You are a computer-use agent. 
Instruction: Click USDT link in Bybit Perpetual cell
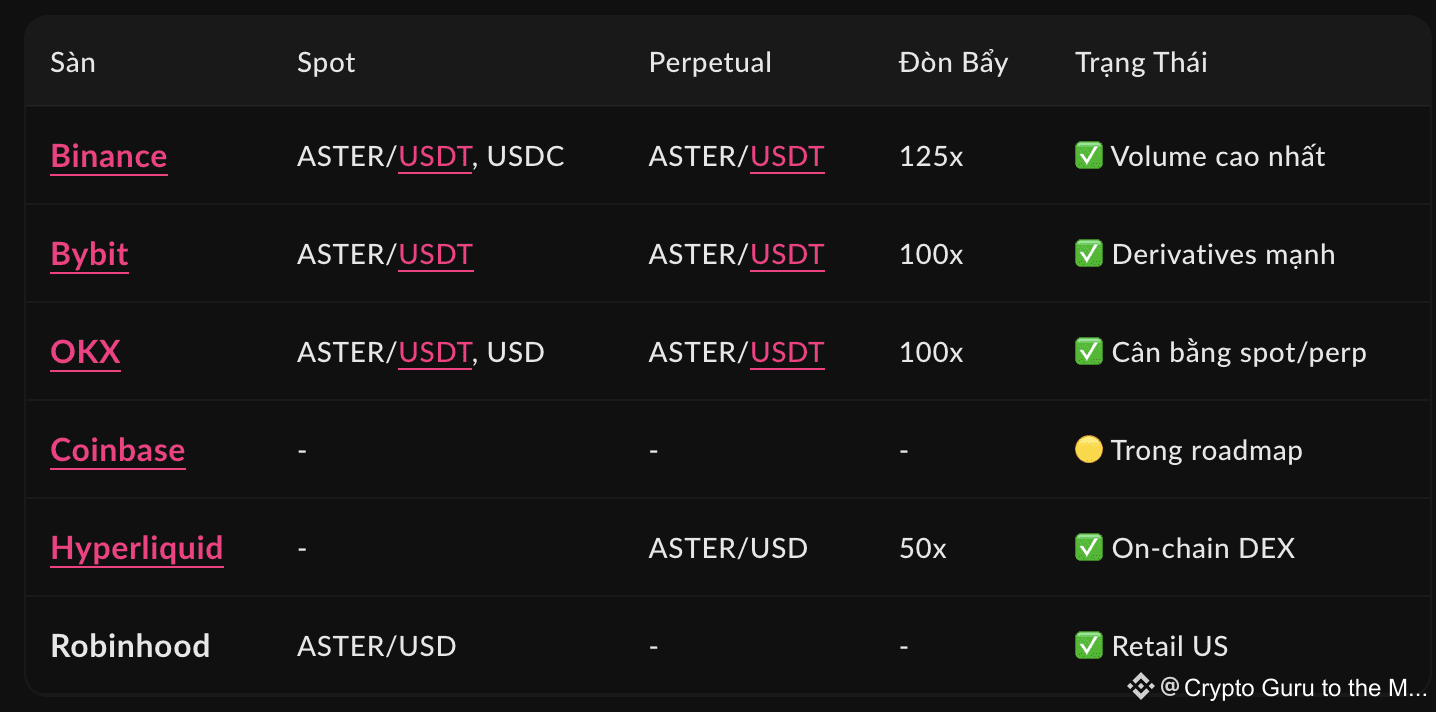(x=787, y=254)
